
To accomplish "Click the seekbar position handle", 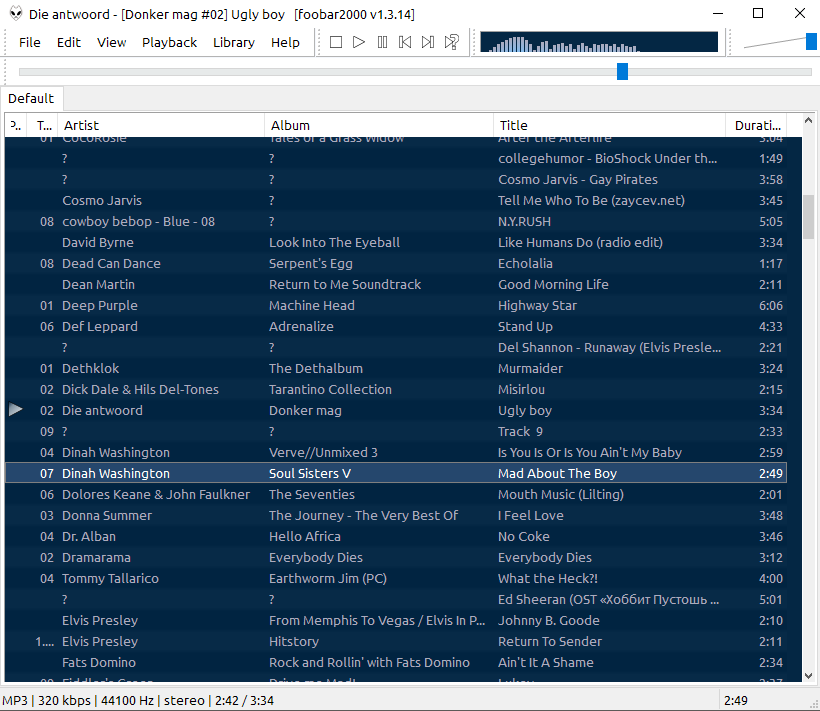I will tap(622, 72).
